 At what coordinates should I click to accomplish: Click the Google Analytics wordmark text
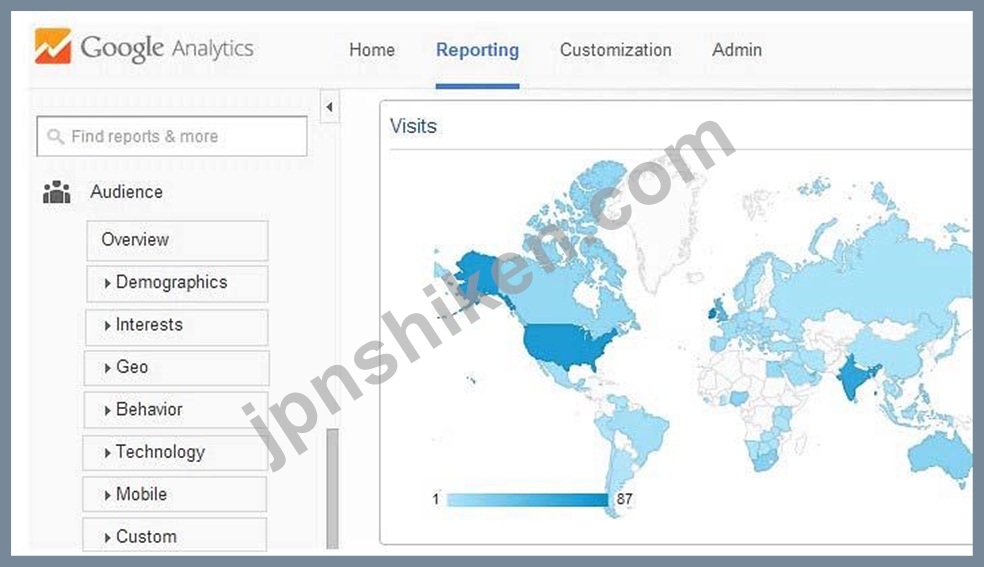tap(167, 48)
